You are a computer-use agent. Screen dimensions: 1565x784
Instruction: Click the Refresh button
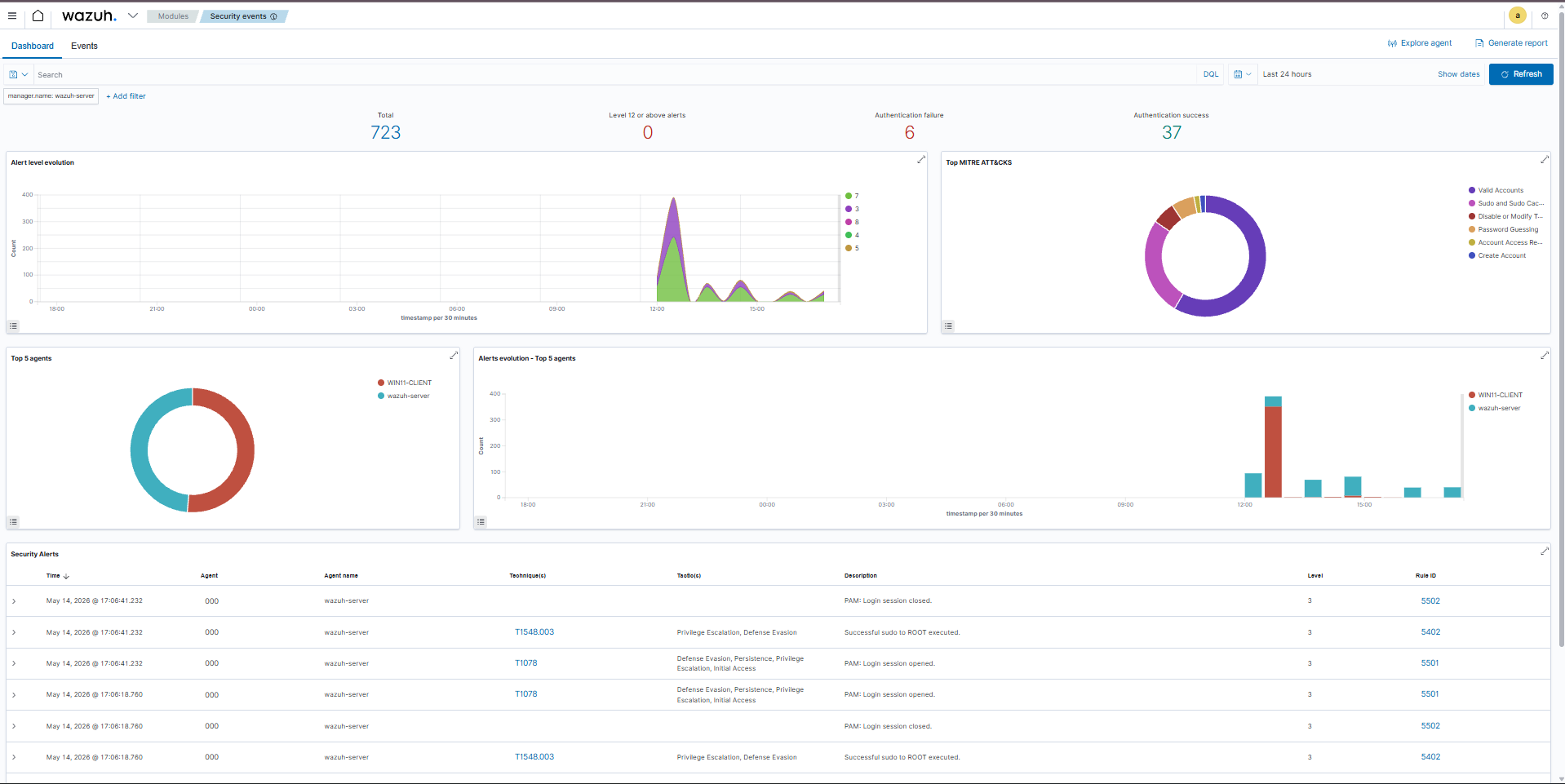[x=1521, y=74]
